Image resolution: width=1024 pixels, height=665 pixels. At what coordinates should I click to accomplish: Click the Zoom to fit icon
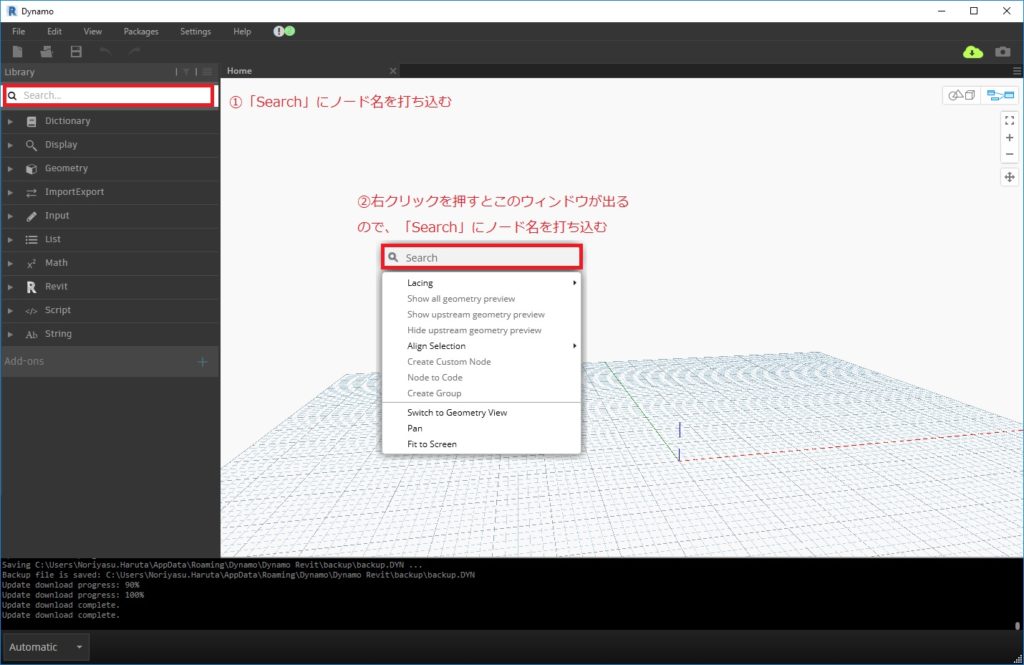[1009, 120]
